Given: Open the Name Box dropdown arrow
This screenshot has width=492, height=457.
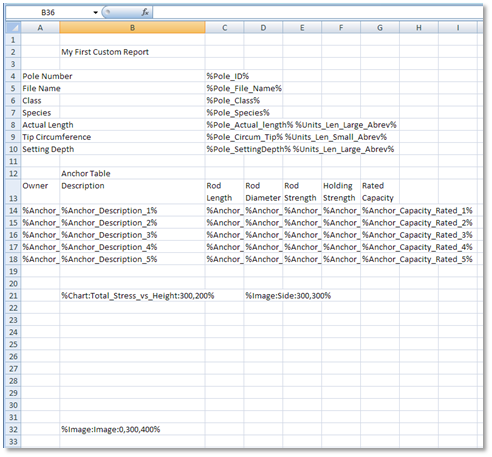Looking at the screenshot, I should point(95,13).
